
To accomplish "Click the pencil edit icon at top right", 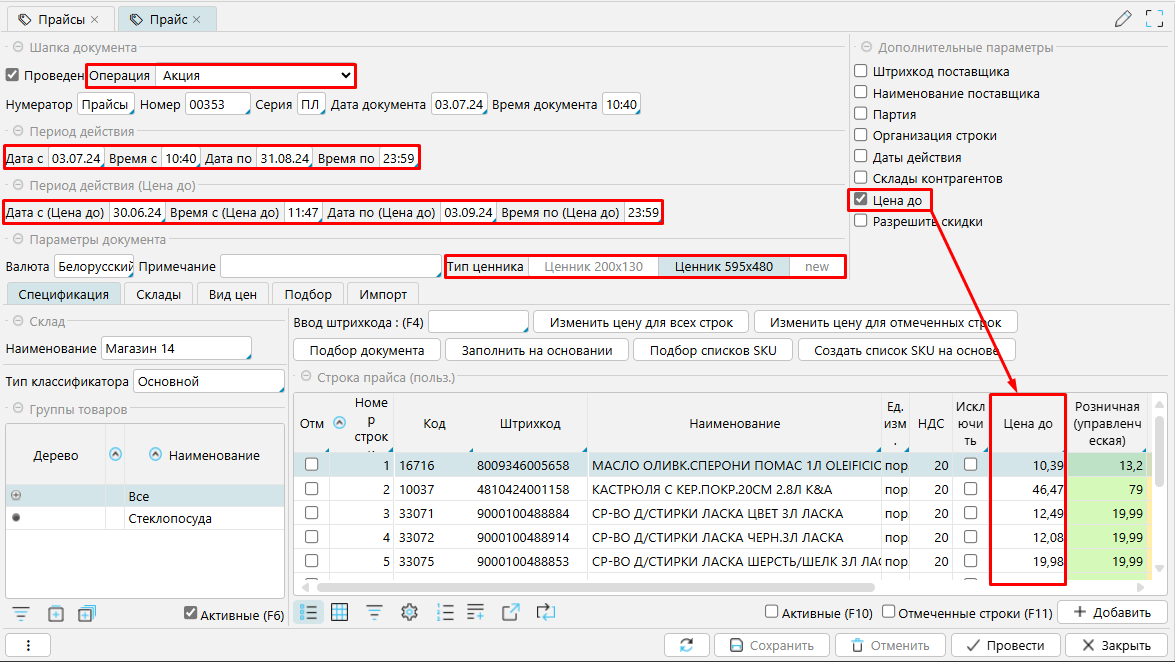I will (1123, 19).
